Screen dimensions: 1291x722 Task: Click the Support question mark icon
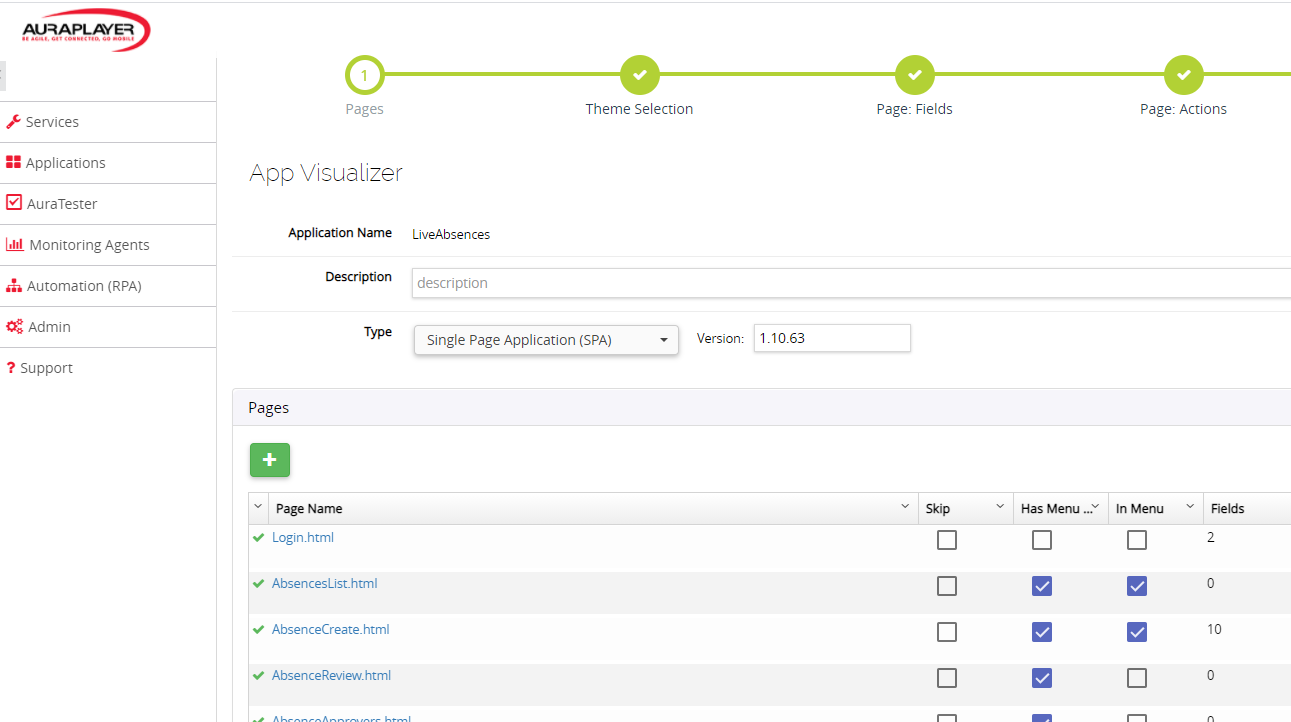10,368
